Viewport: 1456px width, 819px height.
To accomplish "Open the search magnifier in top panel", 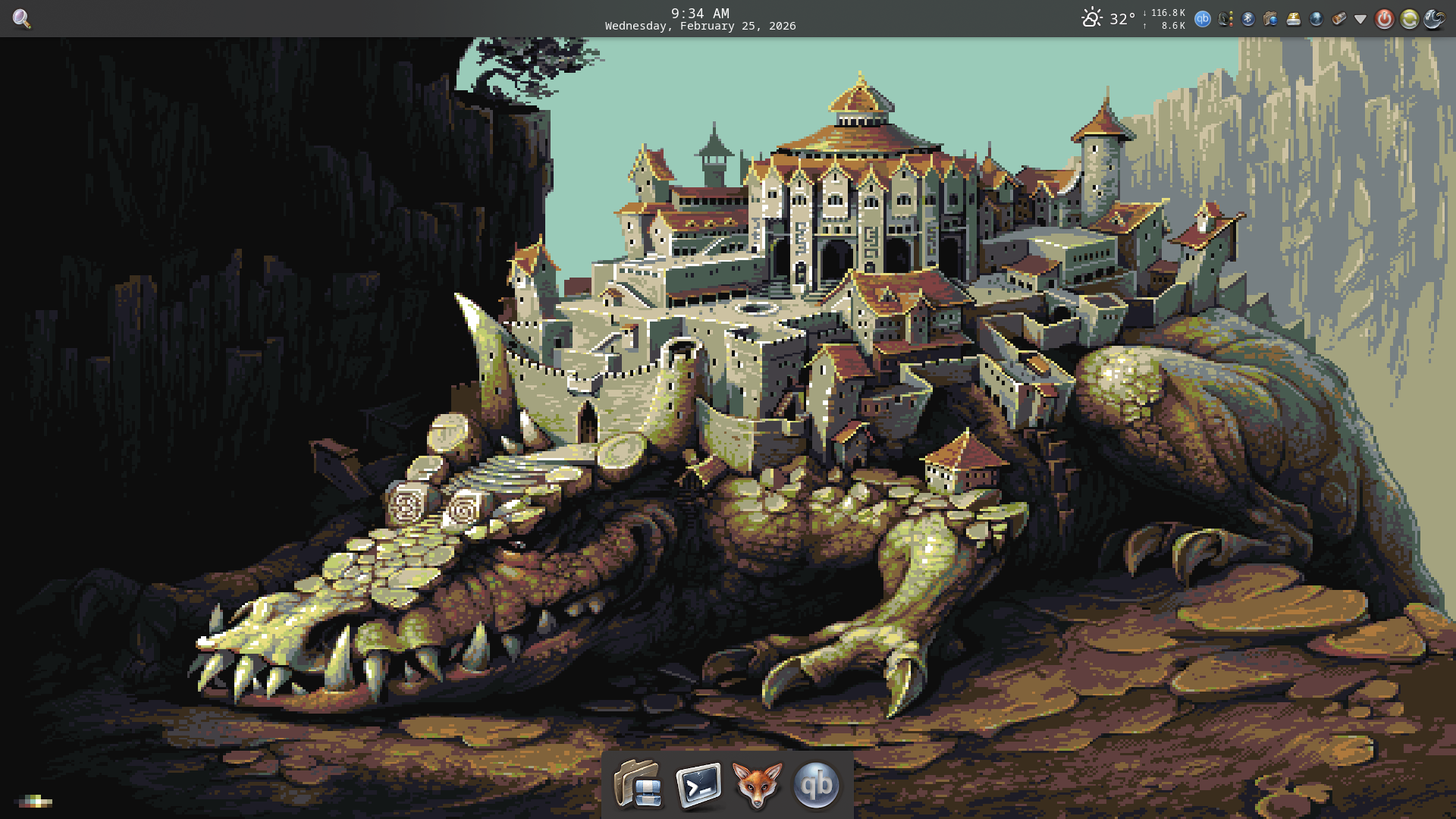I will click(x=21, y=19).
